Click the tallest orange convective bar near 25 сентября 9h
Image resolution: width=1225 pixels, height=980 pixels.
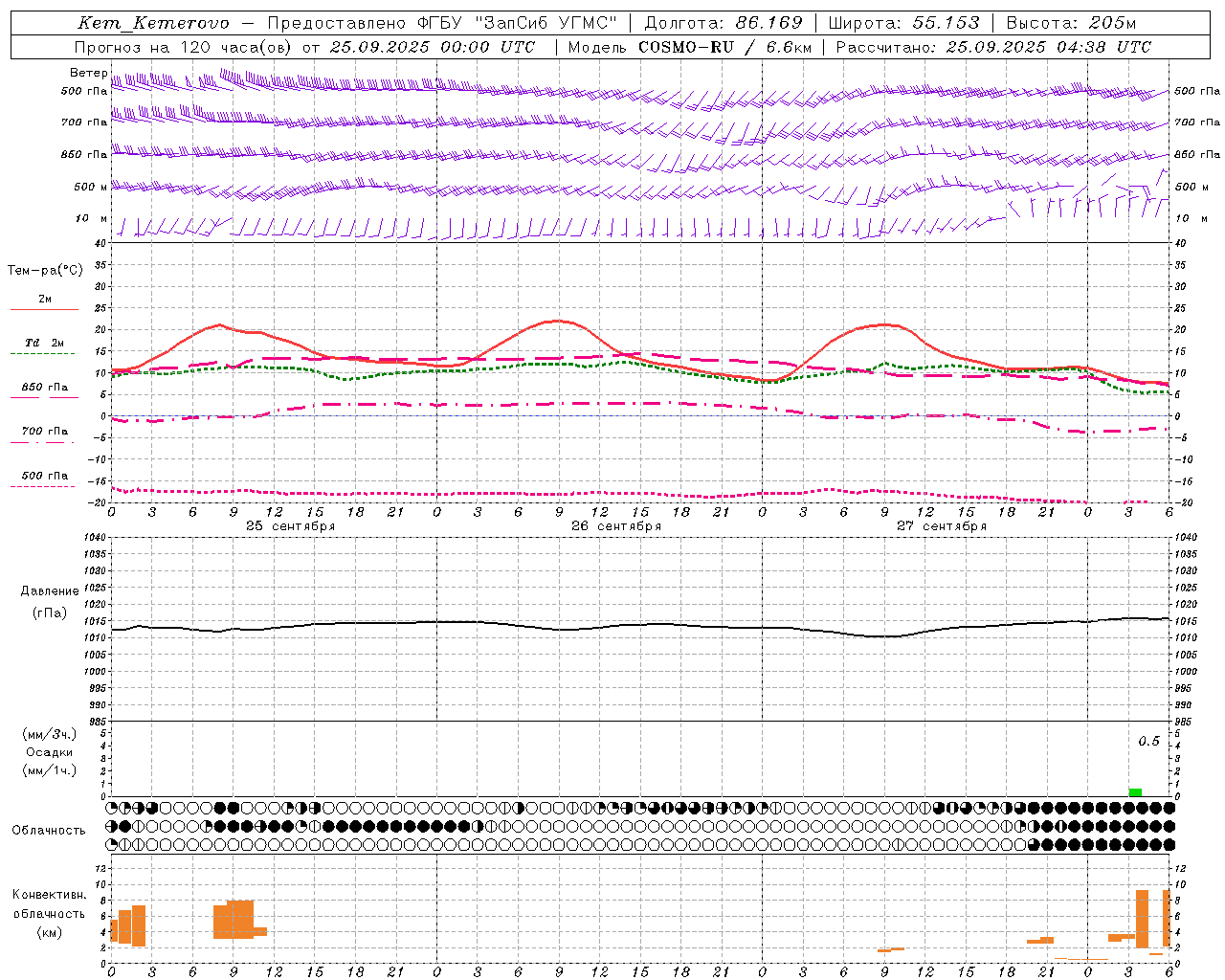(240, 919)
